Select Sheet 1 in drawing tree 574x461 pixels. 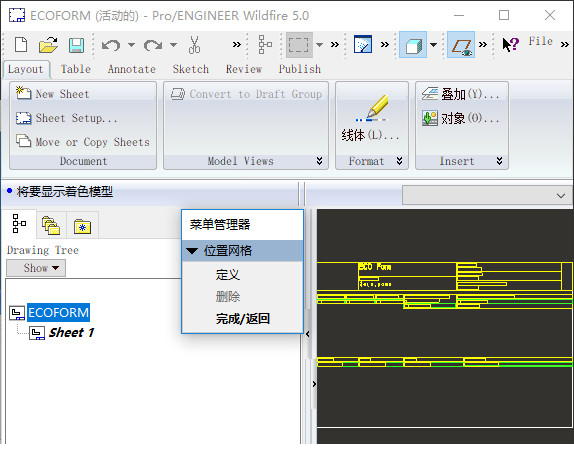click(x=71, y=332)
